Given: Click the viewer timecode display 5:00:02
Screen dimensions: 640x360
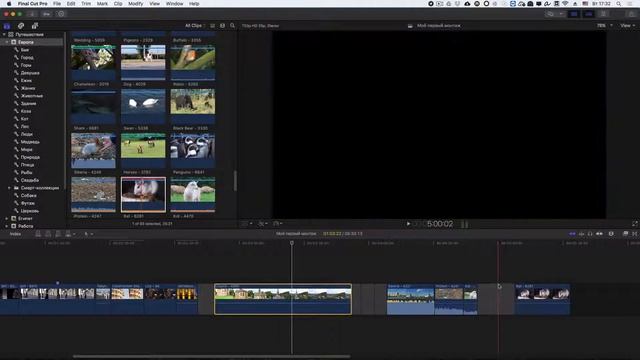Looking at the screenshot, I should [440, 224].
